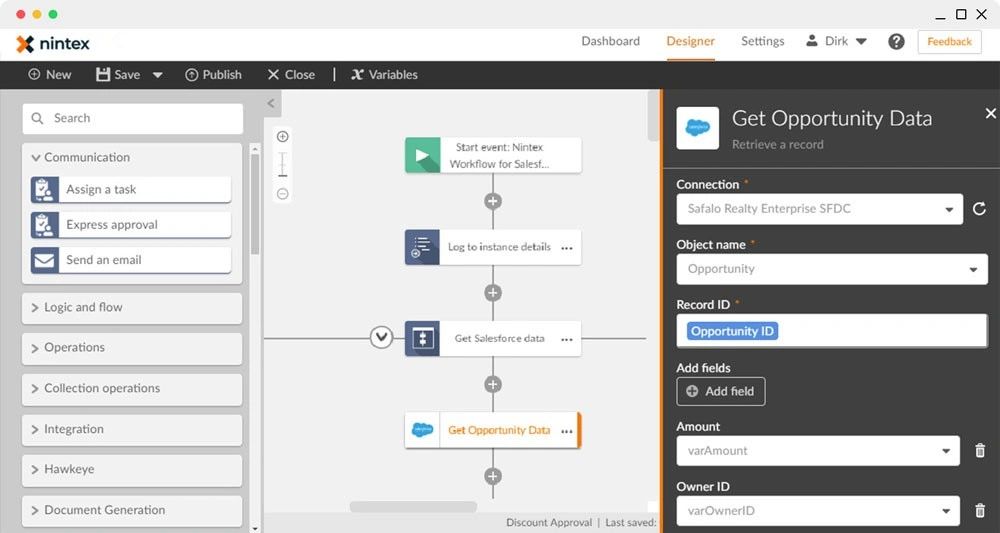Screen dimensions: 1000x533
Task: Select the Send an email action
Action: [131, 259]
